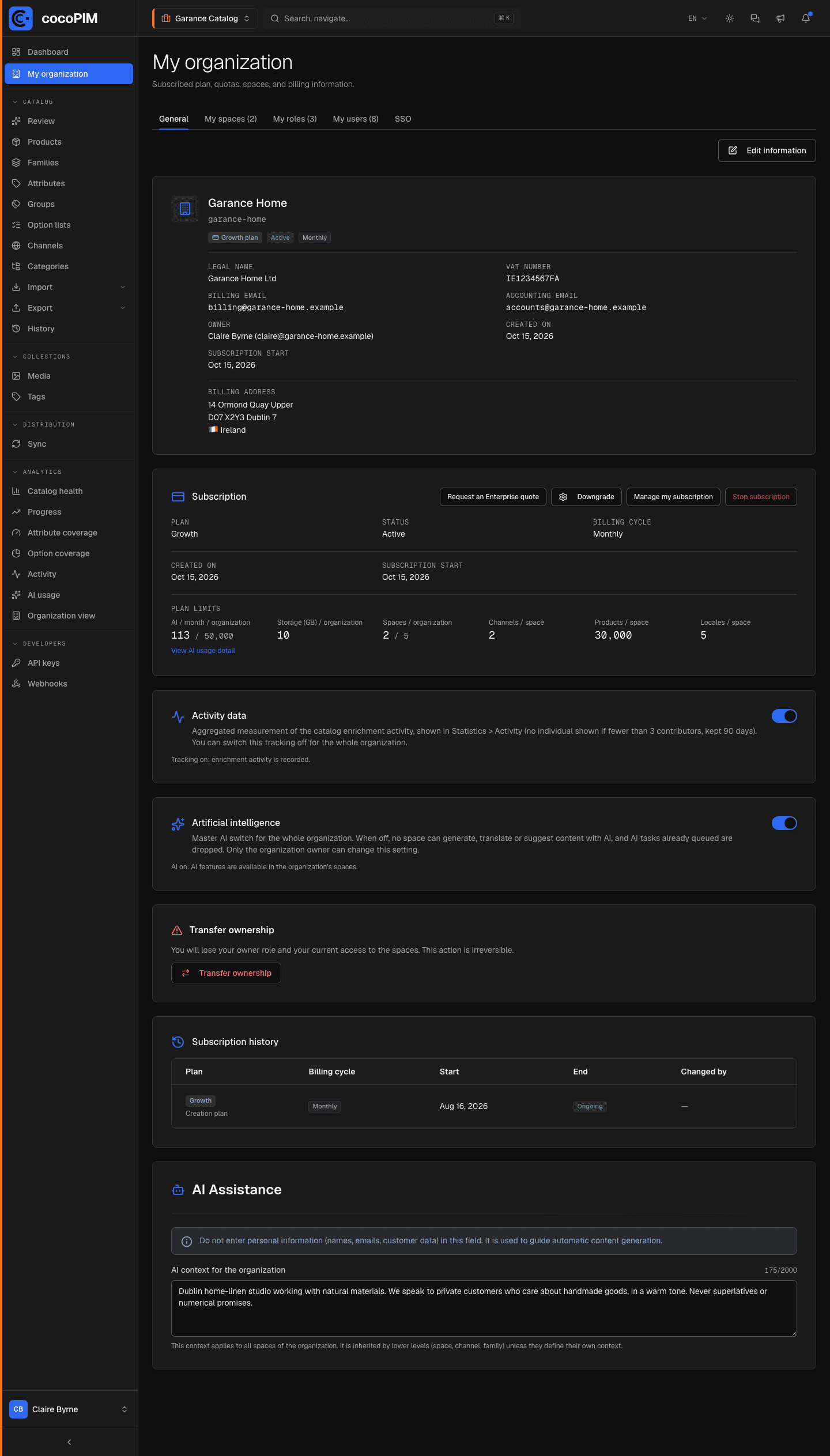Image resolution: width=830 pixels, height=1456 pixels.
Task: Open the Claire Byrne user menu
Action: coord(69,1409)
